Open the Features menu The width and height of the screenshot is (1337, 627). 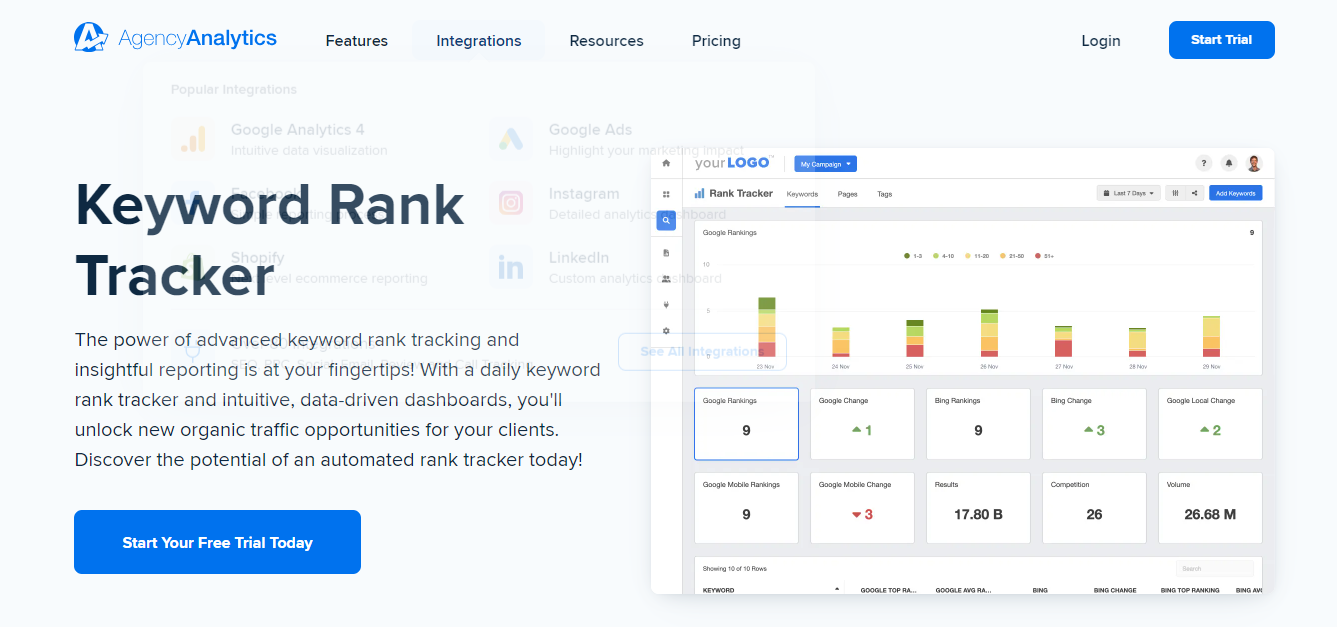357,41
